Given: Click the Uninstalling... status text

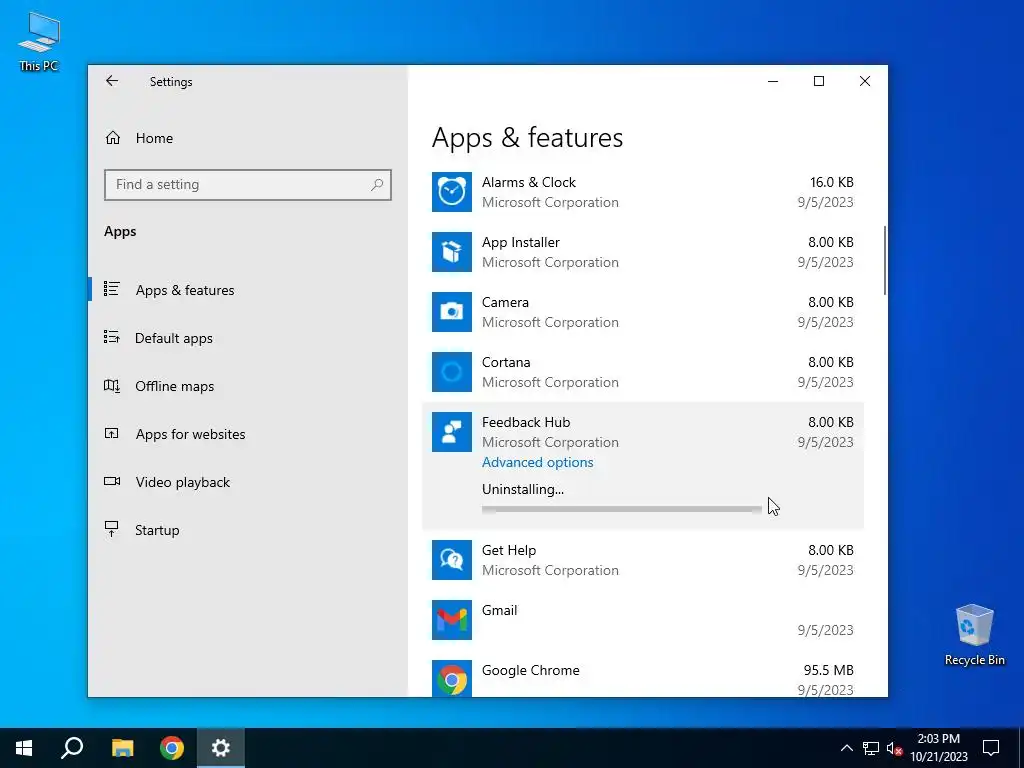Looking at the screenshot, I should tap(523, 489).
